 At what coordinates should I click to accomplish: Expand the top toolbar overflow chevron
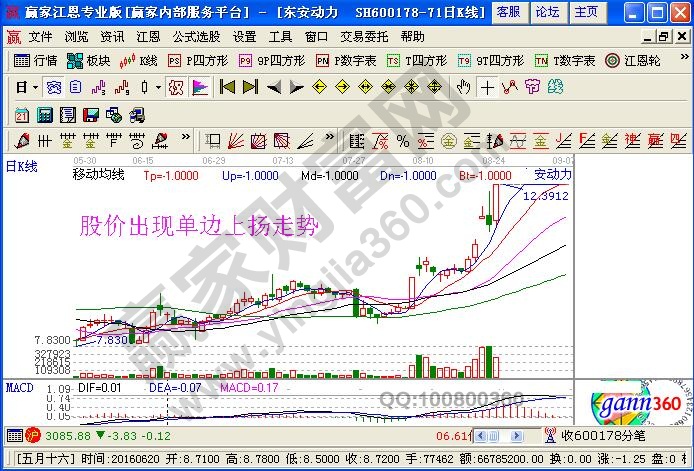point(684,57)
